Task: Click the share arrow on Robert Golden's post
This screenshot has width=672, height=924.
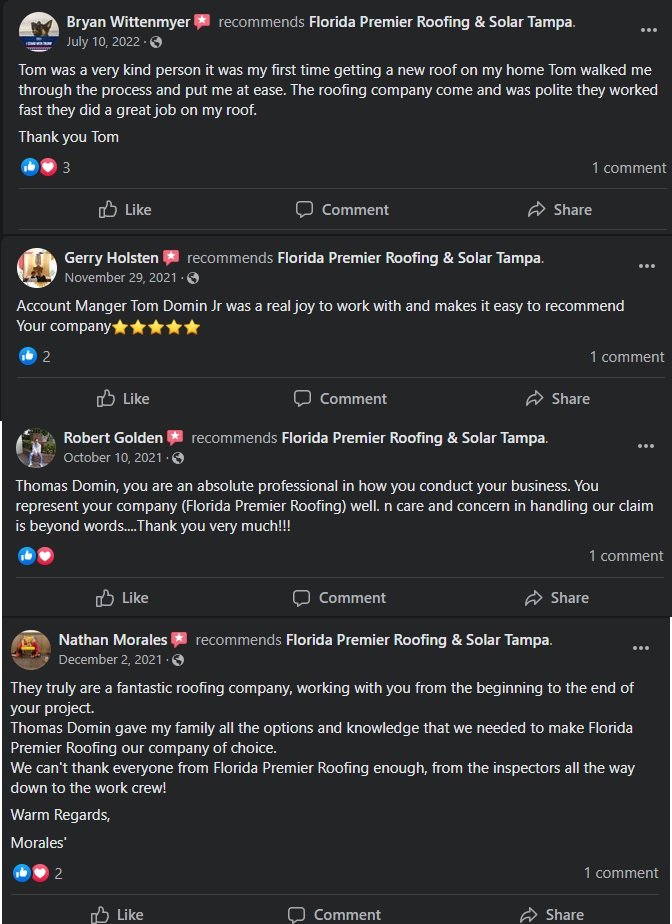Action: pos(535,598)
